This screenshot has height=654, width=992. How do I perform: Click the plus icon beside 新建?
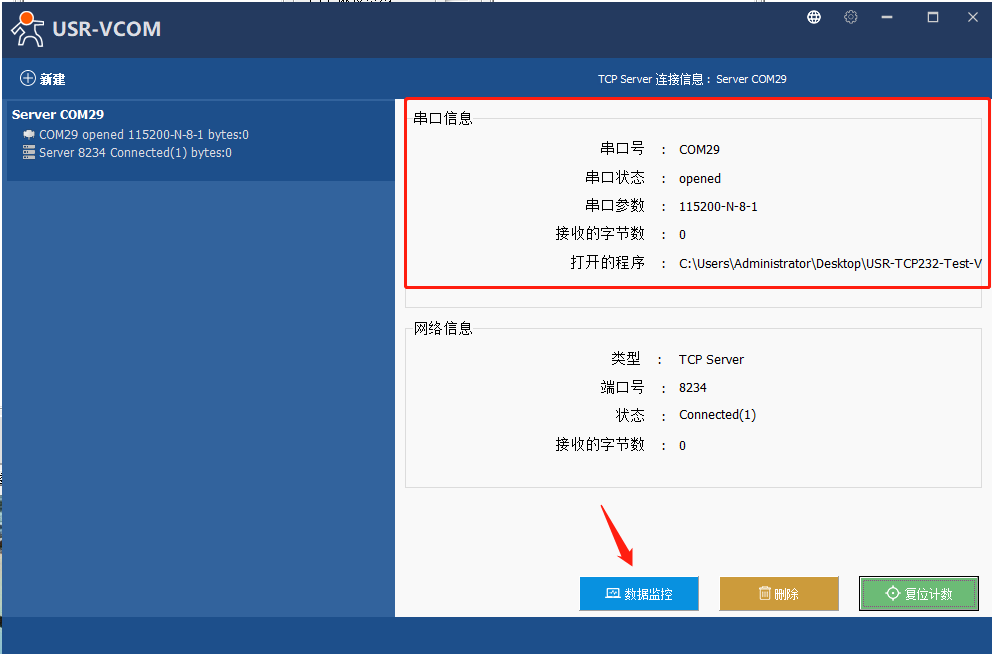28,78
